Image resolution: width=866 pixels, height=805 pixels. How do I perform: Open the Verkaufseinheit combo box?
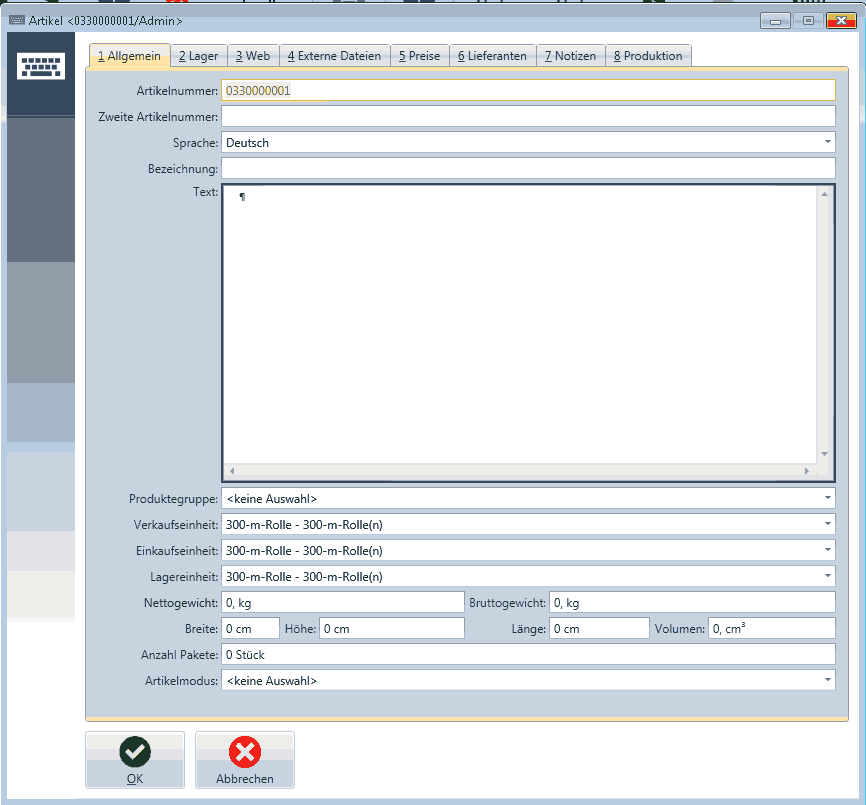(828, 524)
